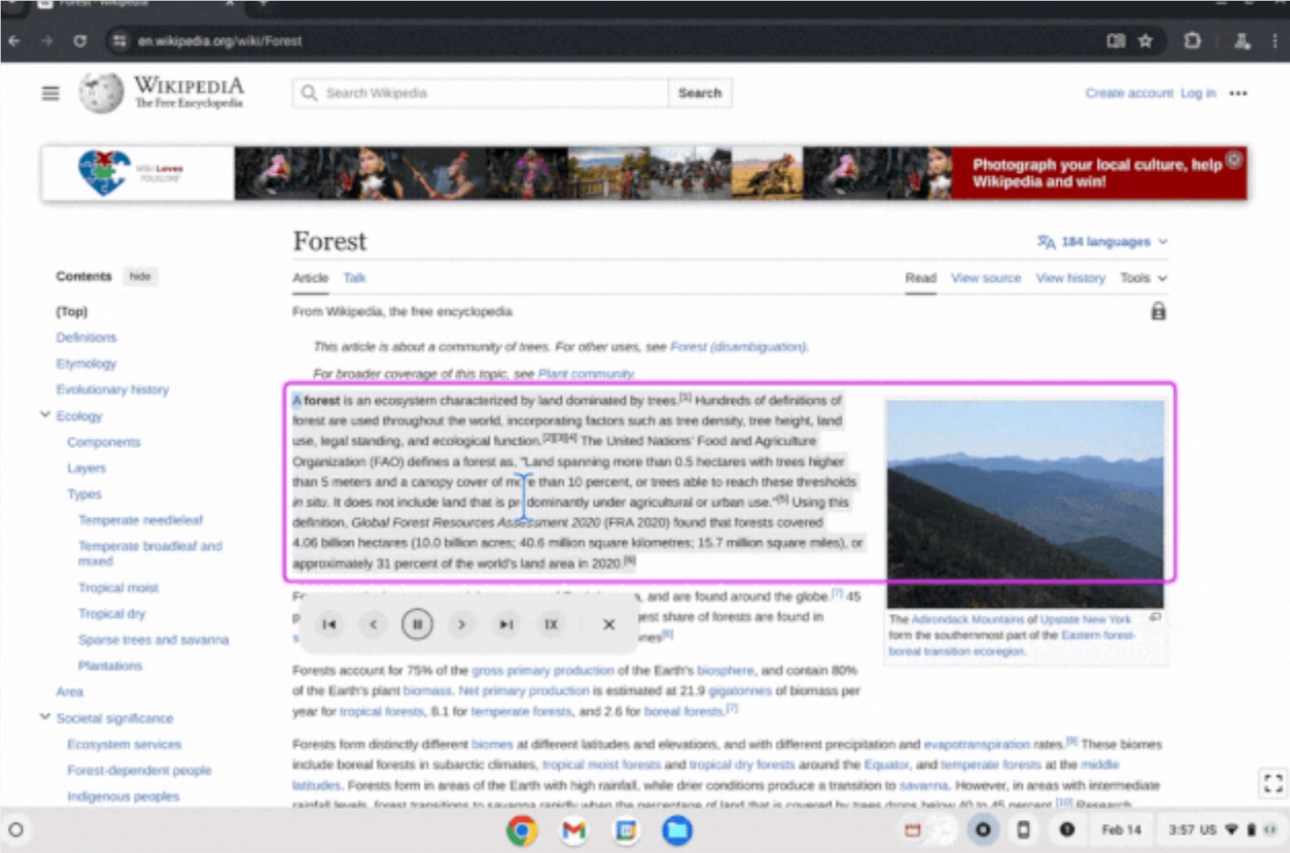Close the select-to-speak control bar
Image resolution: width=1290 pixels, height=853 pixels.
608,624
